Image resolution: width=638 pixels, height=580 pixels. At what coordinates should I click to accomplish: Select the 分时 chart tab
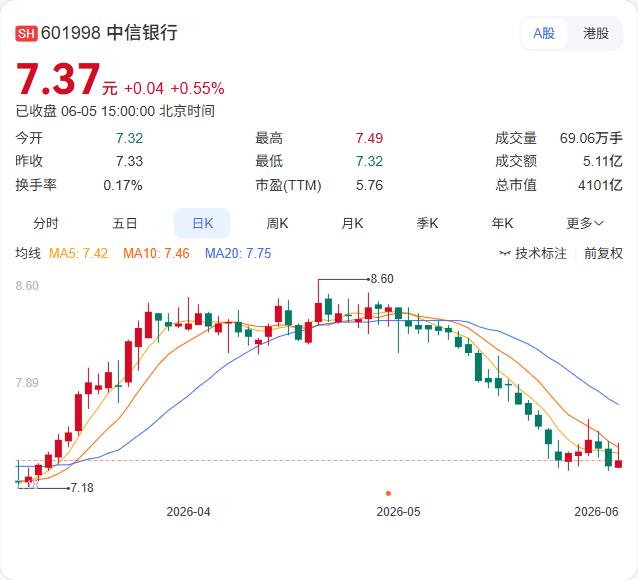tap(46, 223)
